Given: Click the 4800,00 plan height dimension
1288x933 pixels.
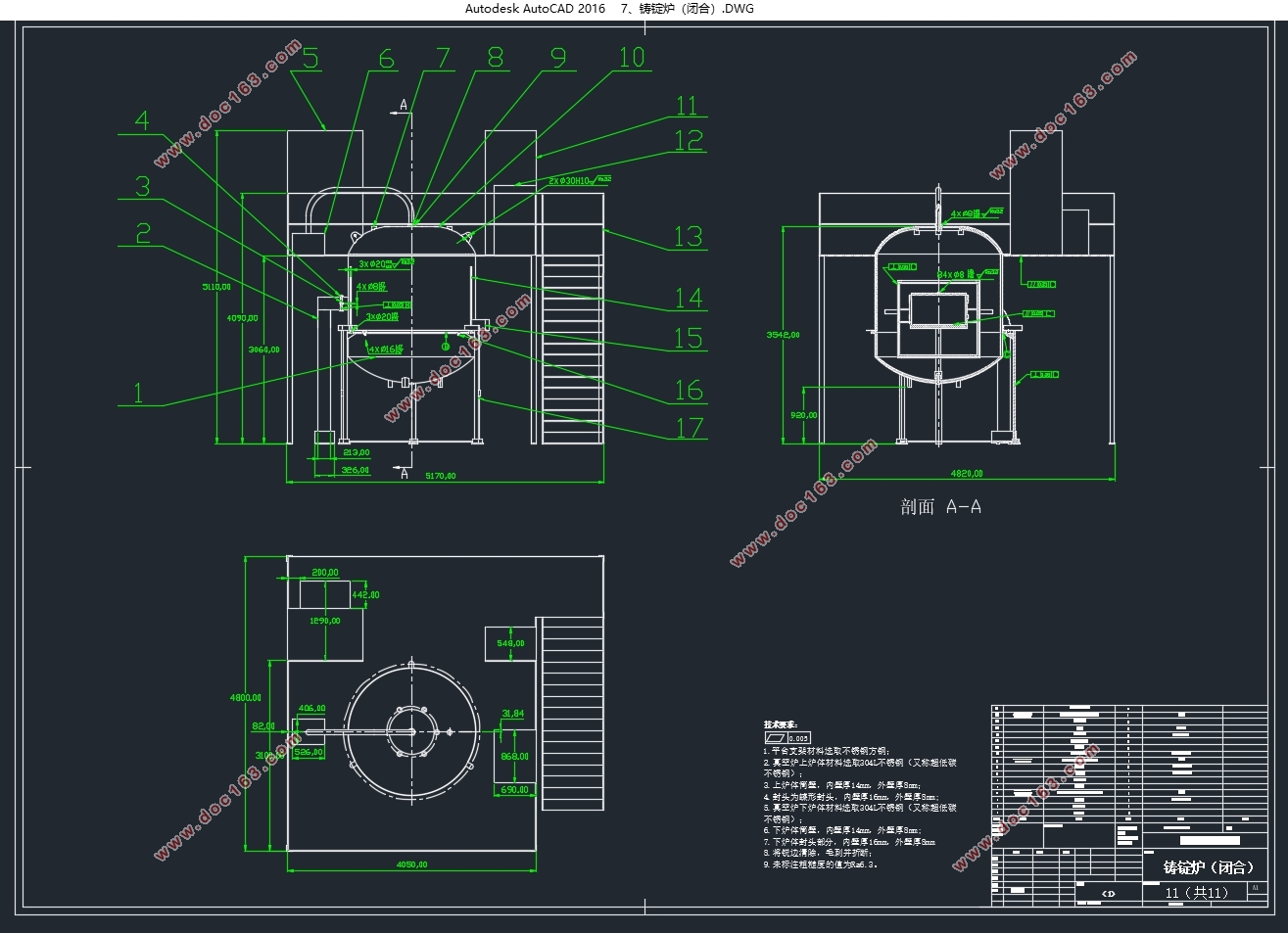Looking at the screenshot, I should [x=246, y=698].
